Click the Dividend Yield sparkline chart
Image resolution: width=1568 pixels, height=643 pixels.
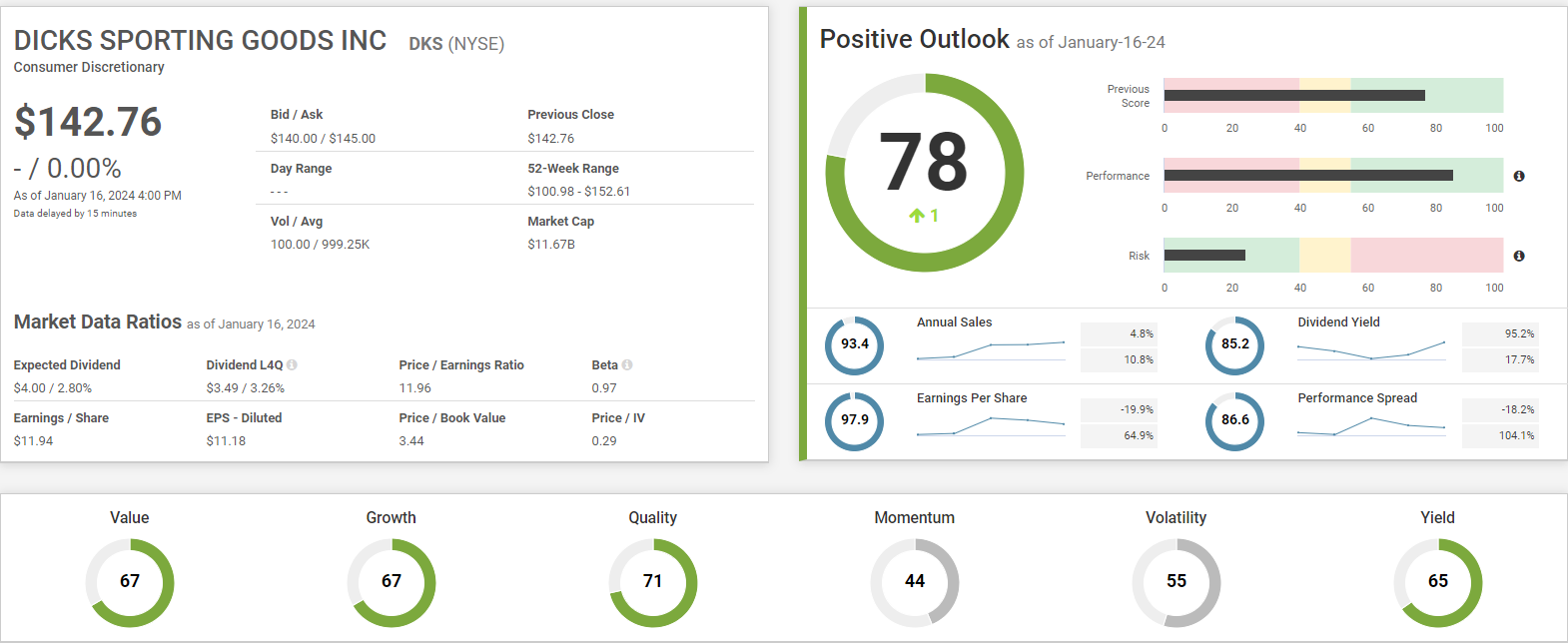1371,349
